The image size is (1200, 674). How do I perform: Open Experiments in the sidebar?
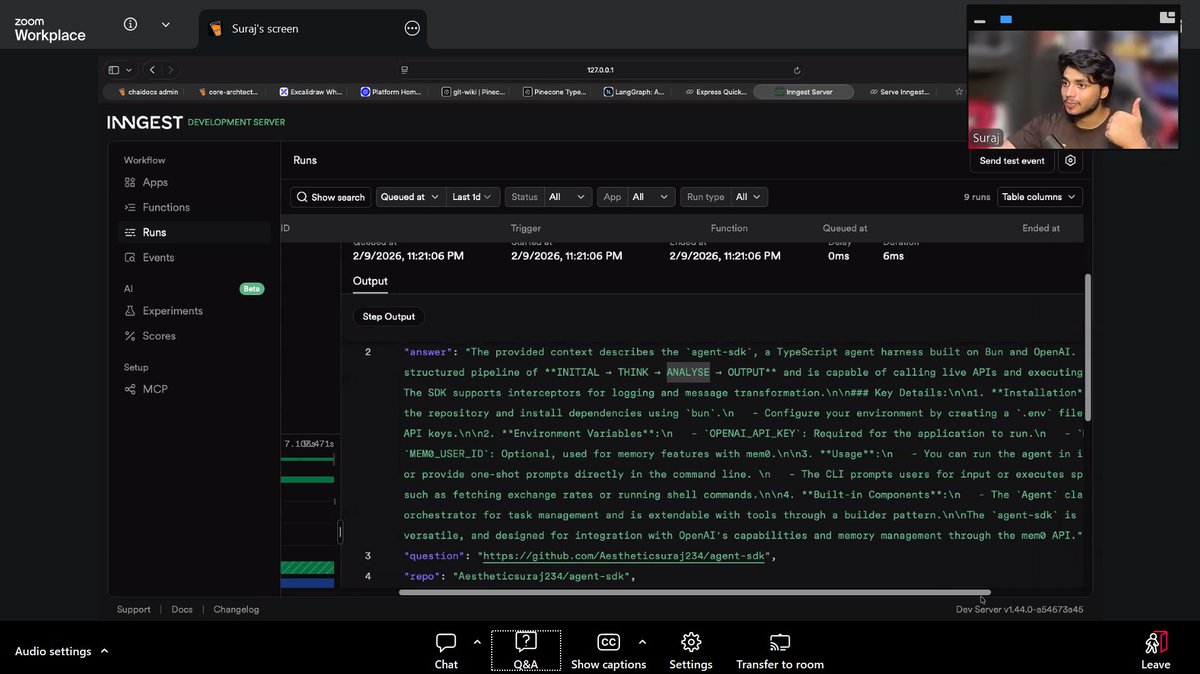[172, 311]
